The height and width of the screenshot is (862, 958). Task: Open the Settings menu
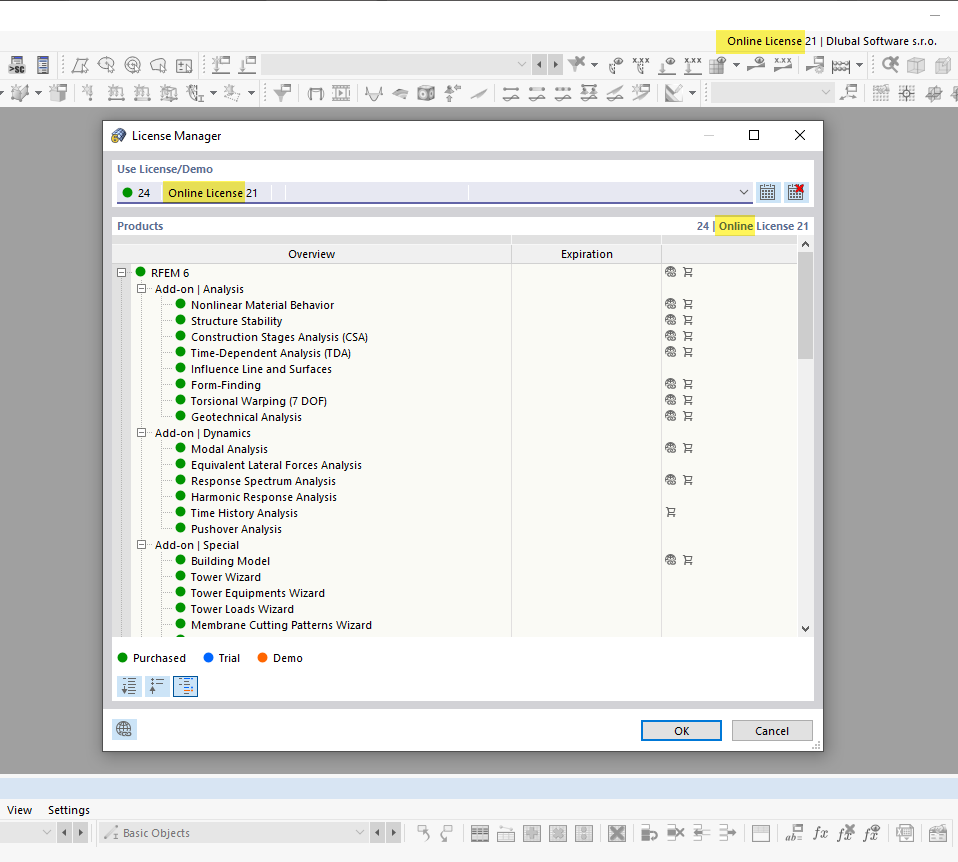click(69, 810)
